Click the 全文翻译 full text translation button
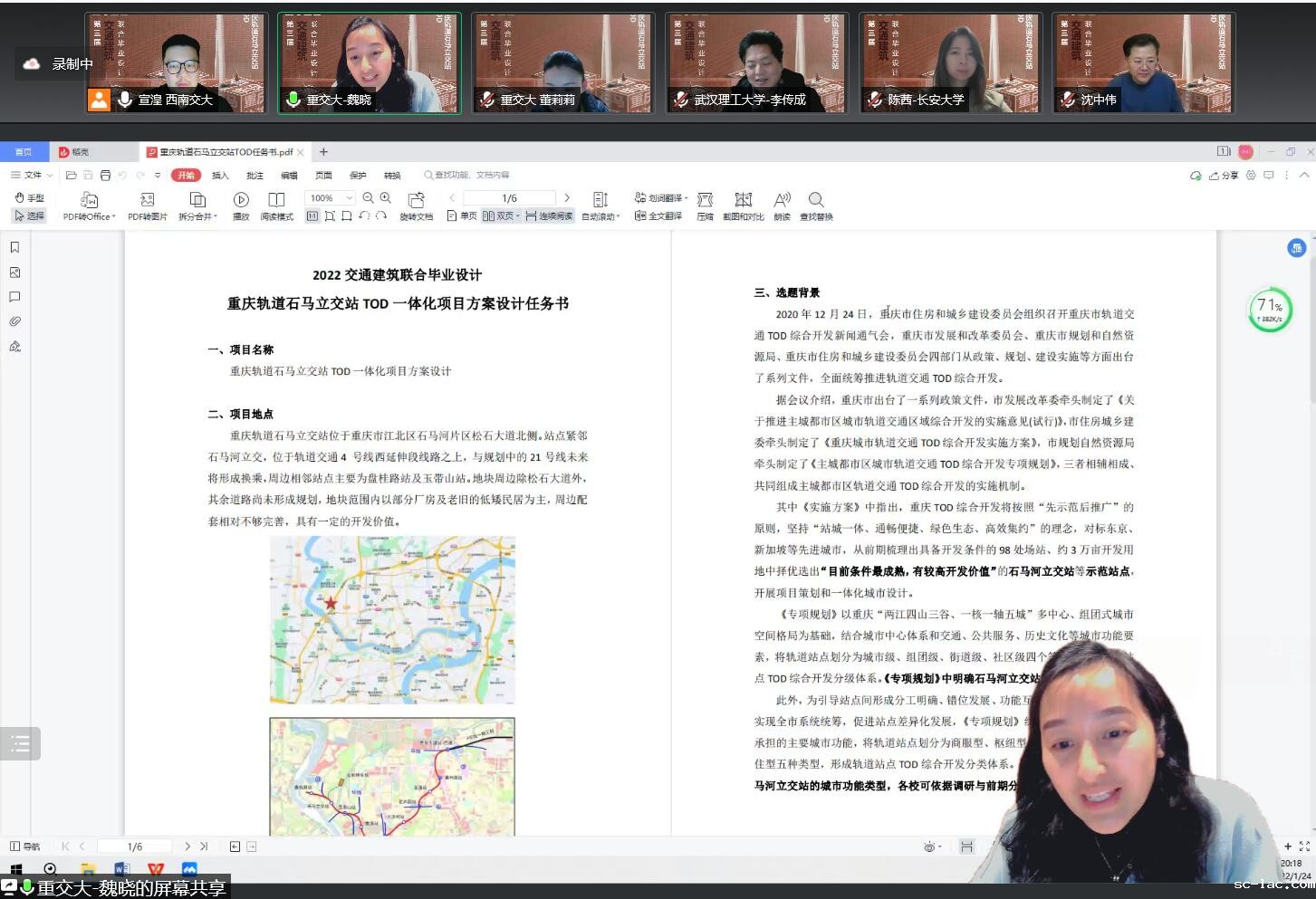1316x899 pixels. point(658,216)
